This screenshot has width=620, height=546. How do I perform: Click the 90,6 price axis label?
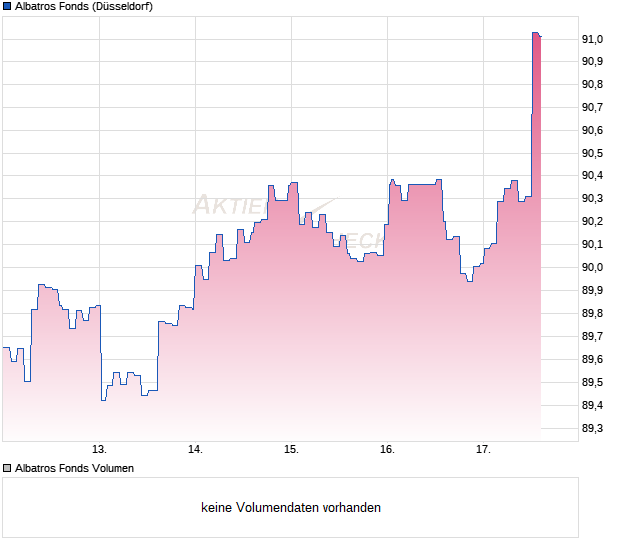coord(592,130)
